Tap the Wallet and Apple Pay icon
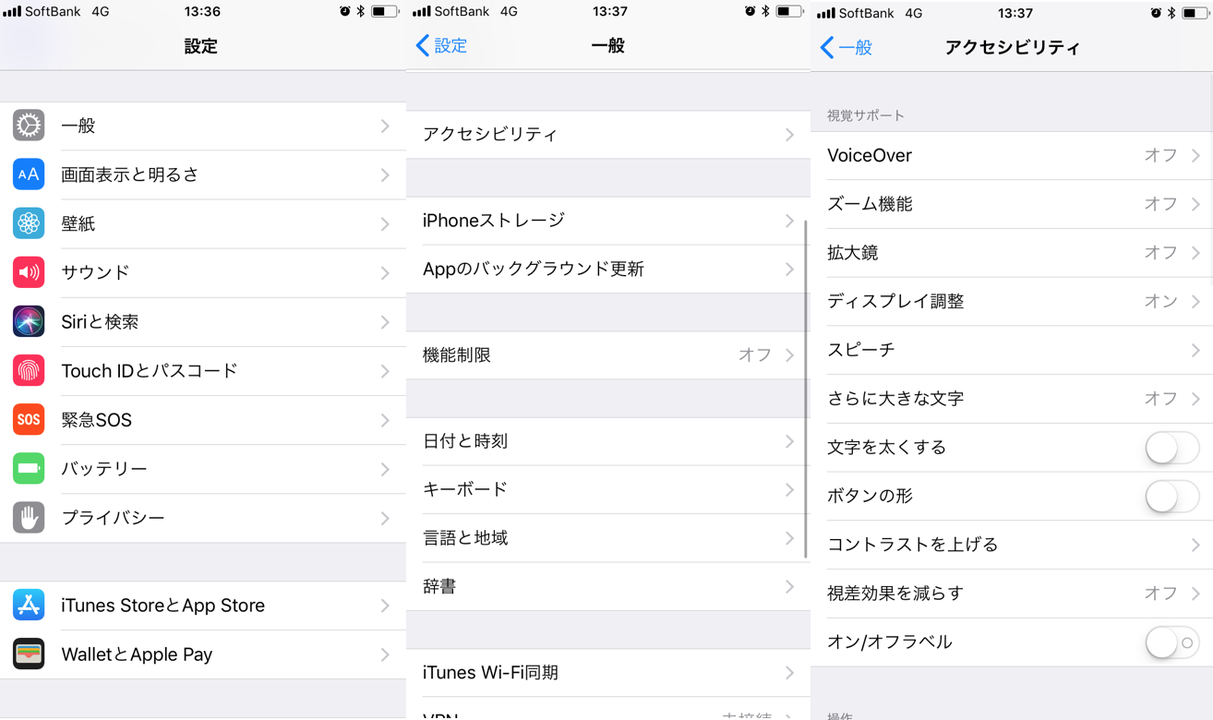This screenshot has height=720, width=1213. tap(29, 654)
